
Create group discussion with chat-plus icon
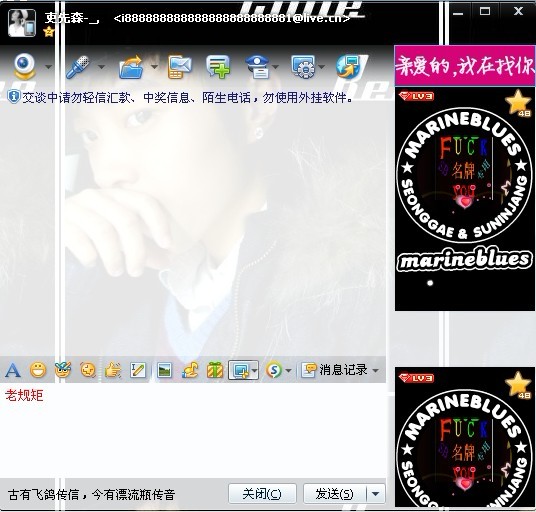[x=218, y=67]
